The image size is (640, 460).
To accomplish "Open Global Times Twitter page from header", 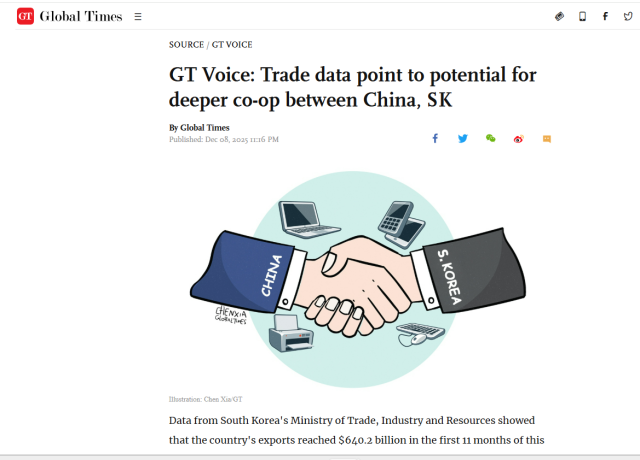I will pos(628,17).
